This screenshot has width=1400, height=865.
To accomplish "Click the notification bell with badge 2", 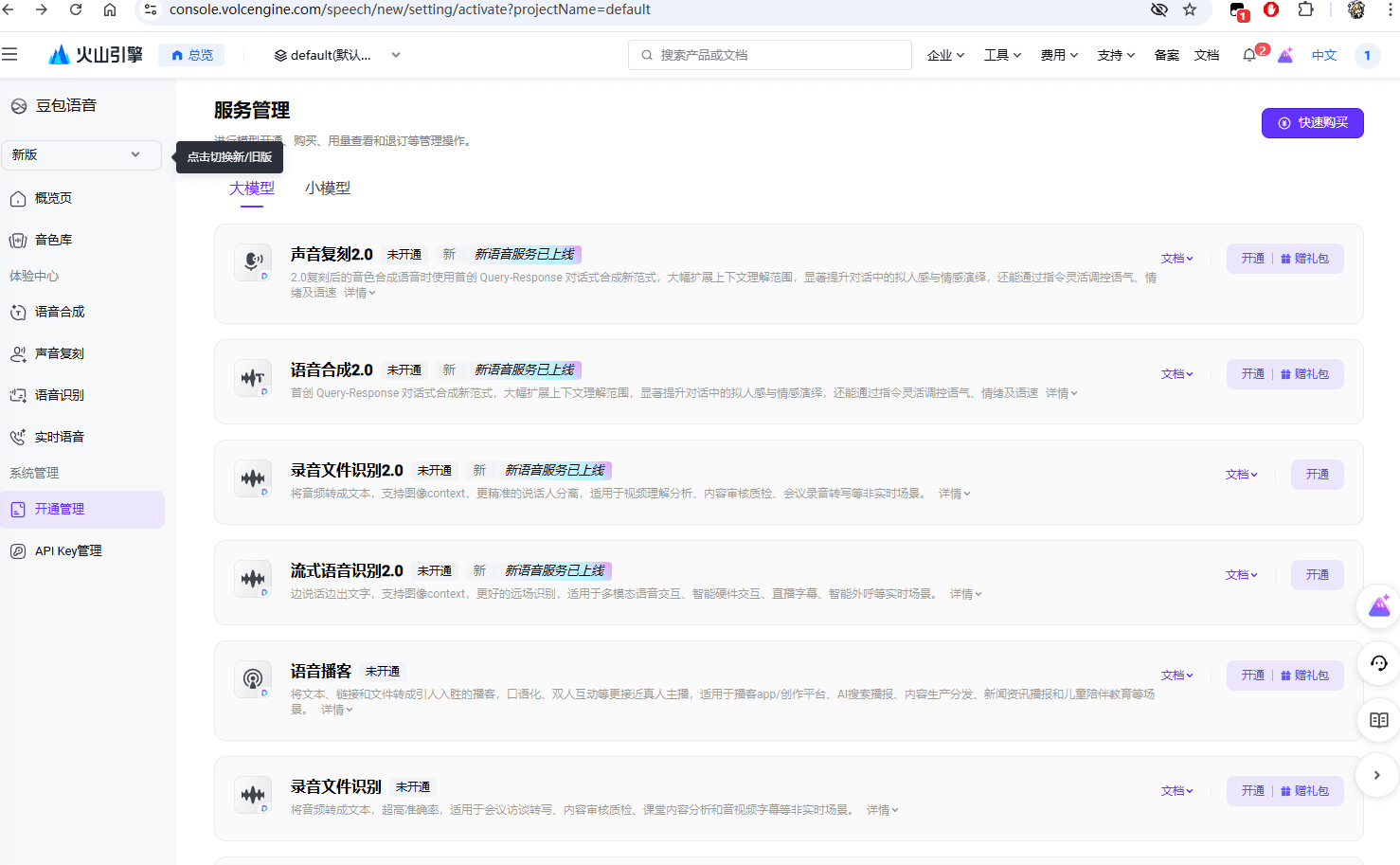I will [1249, 54].
